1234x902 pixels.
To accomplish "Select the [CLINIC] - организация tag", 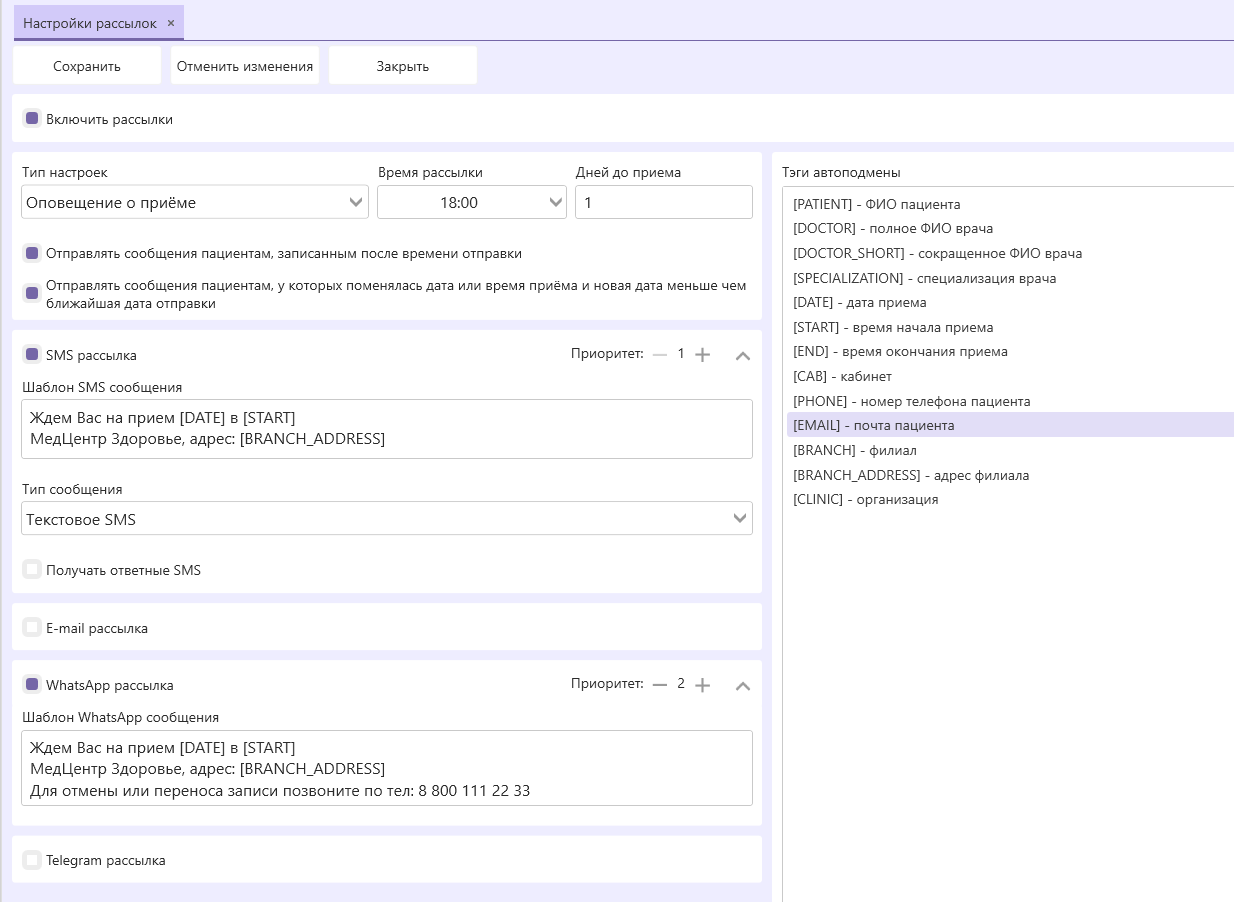I will pos(1010,499).
